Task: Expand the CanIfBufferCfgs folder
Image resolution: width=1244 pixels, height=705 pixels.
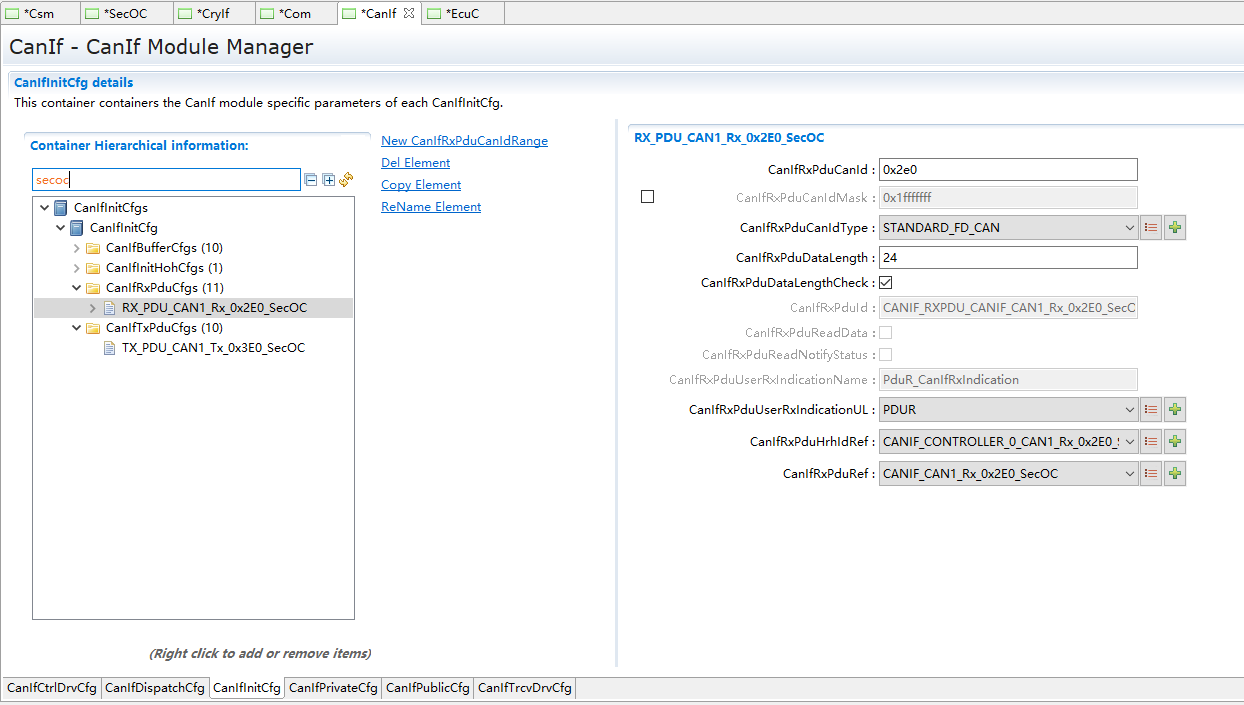Action: coord(77,248)
